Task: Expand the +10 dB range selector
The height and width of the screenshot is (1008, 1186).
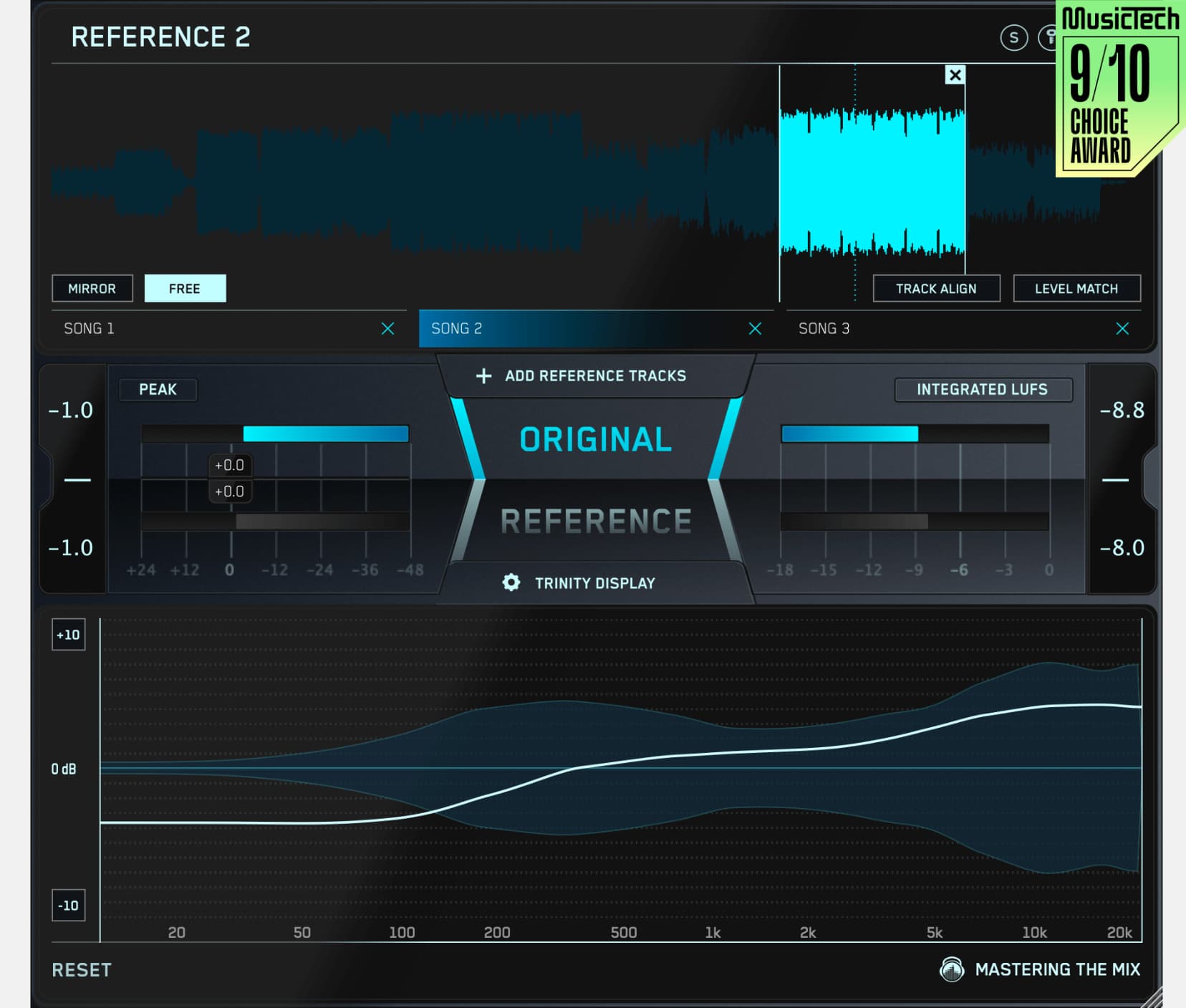Action: (x=69, y=635)
